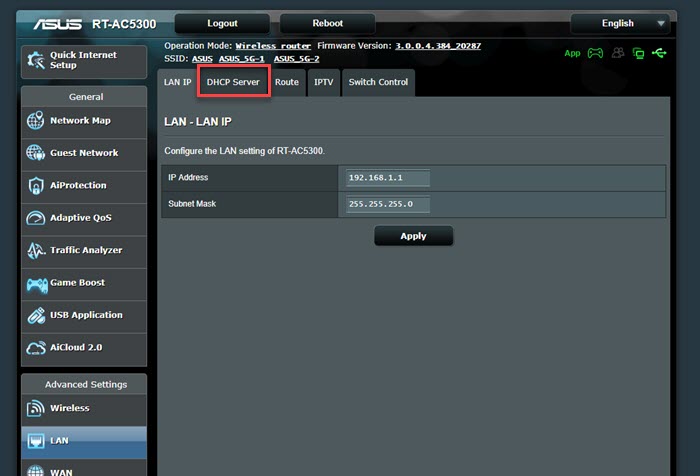Click the Adaptive QoS gauge icon
The width and height of the screenshot is (700, 476).
pos(36,218)
